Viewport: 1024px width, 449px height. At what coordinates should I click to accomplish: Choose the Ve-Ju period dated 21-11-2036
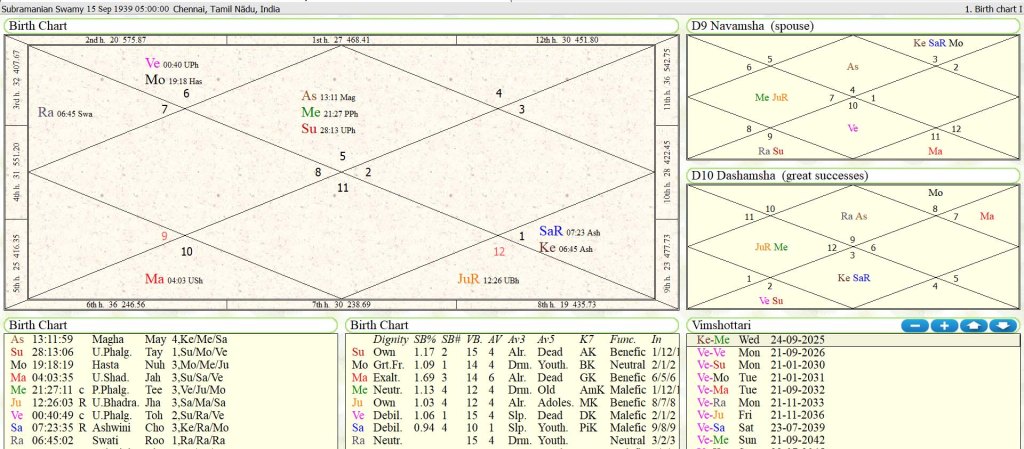(790, 411)
